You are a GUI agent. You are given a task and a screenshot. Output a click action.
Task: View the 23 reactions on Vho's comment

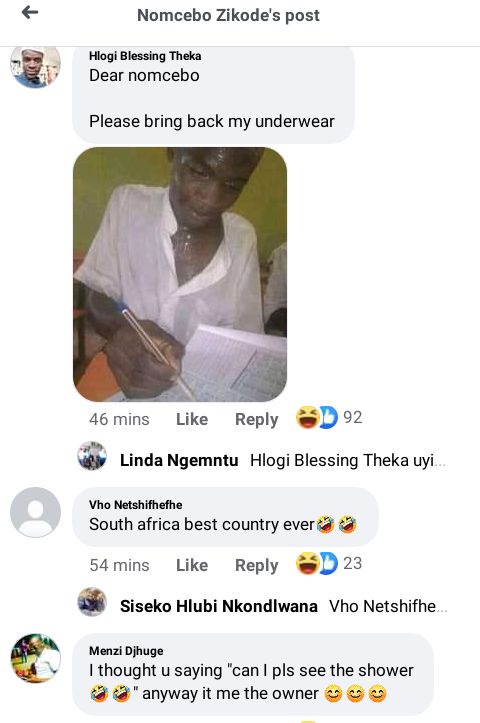click(x=329, y=563)
